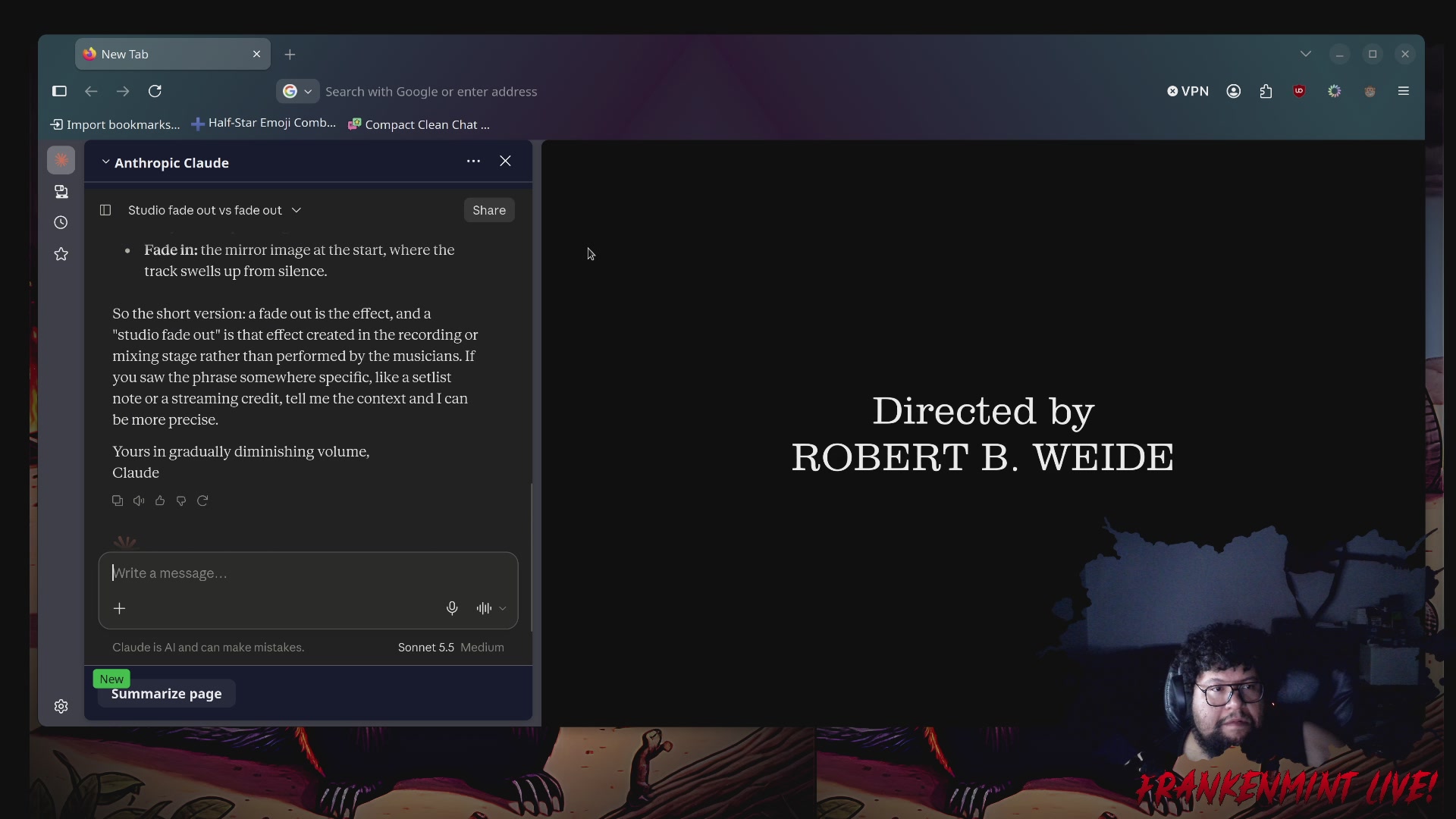Open the sidebar three-dot options menu

(x=473, y=161)
